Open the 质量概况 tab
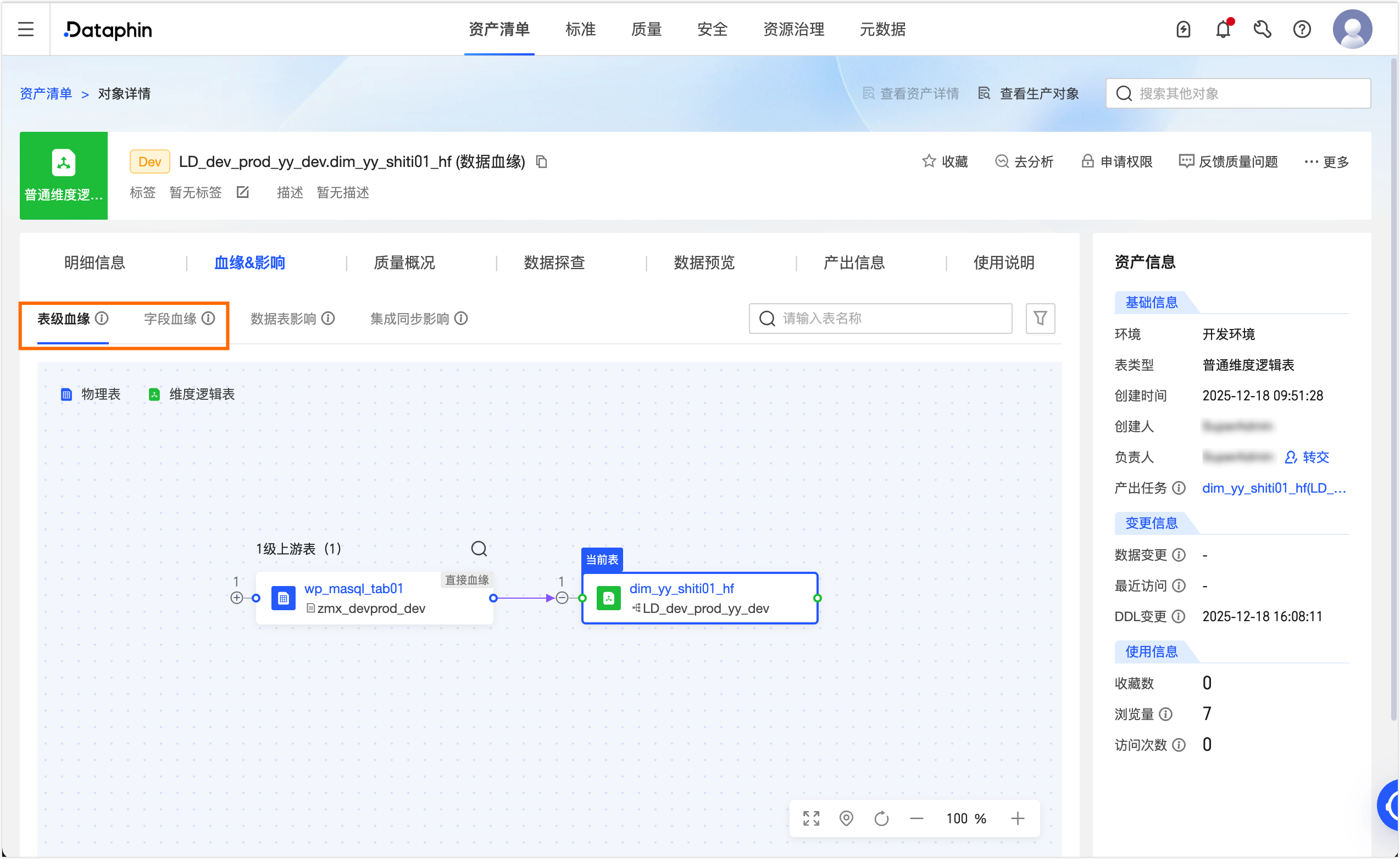The height and width of the screenshot is (859, 1400). [404, 263]
